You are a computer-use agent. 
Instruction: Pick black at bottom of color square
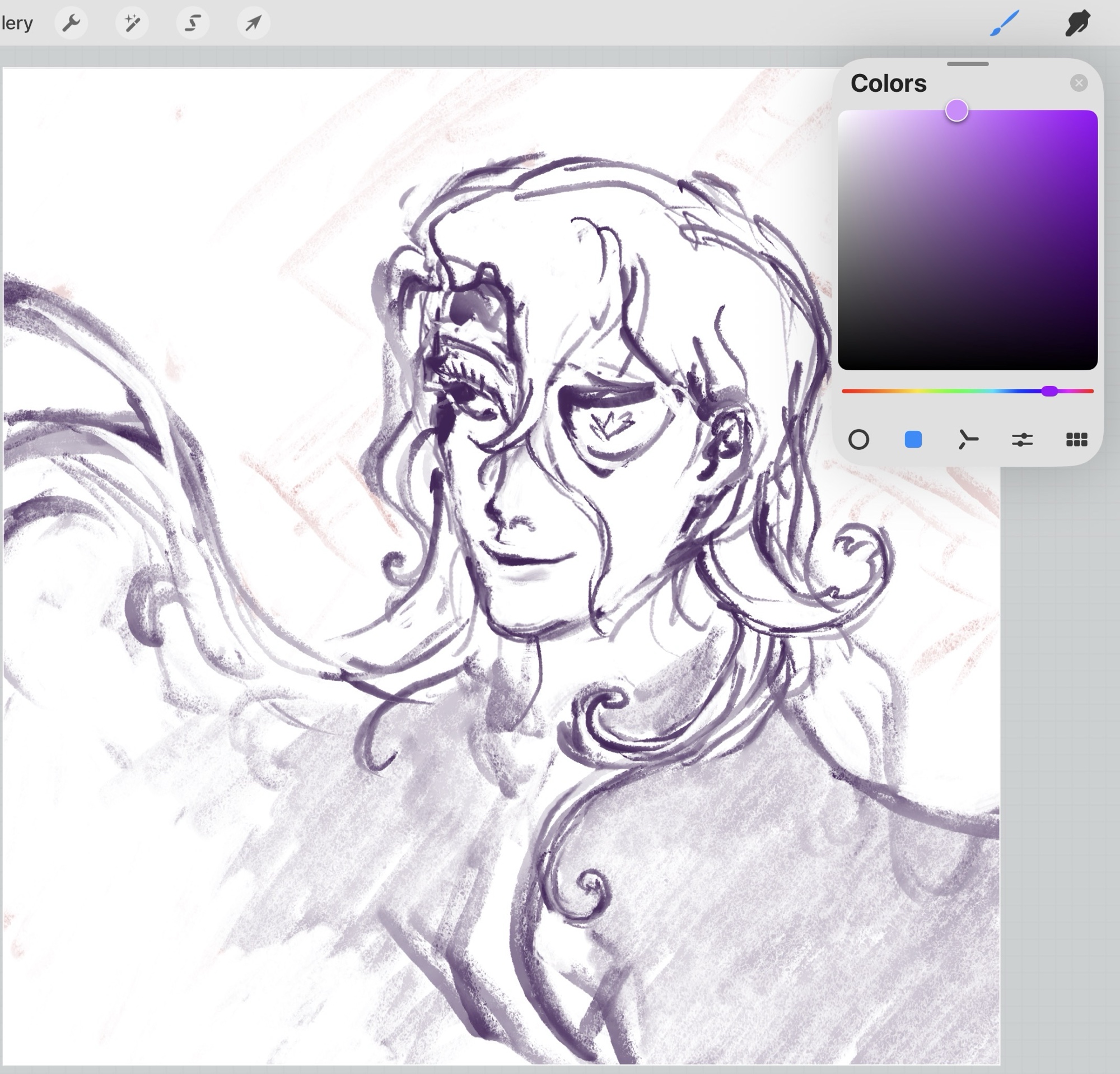(x=967, y=365)
